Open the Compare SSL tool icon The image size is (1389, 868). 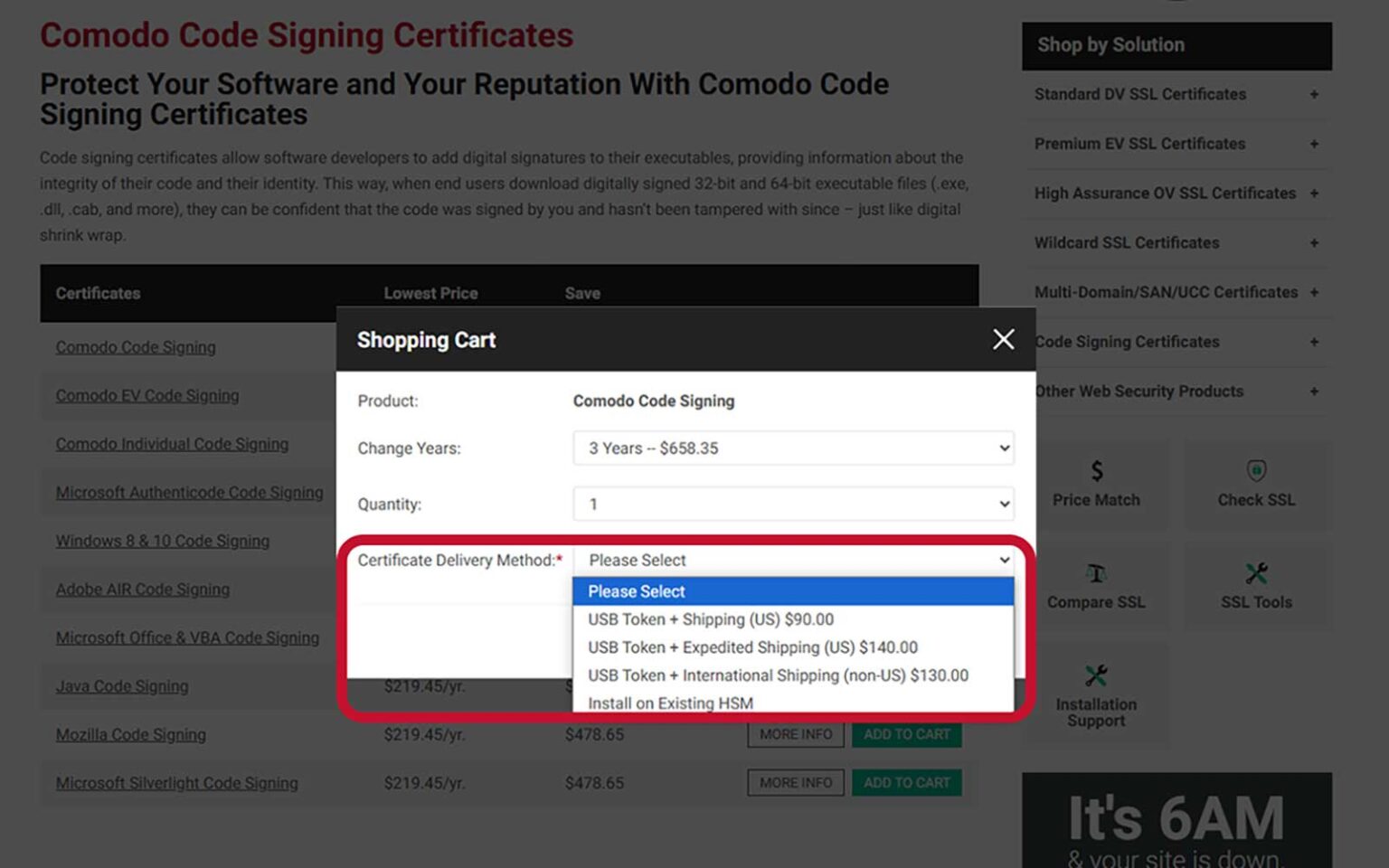click(1096, 573)
